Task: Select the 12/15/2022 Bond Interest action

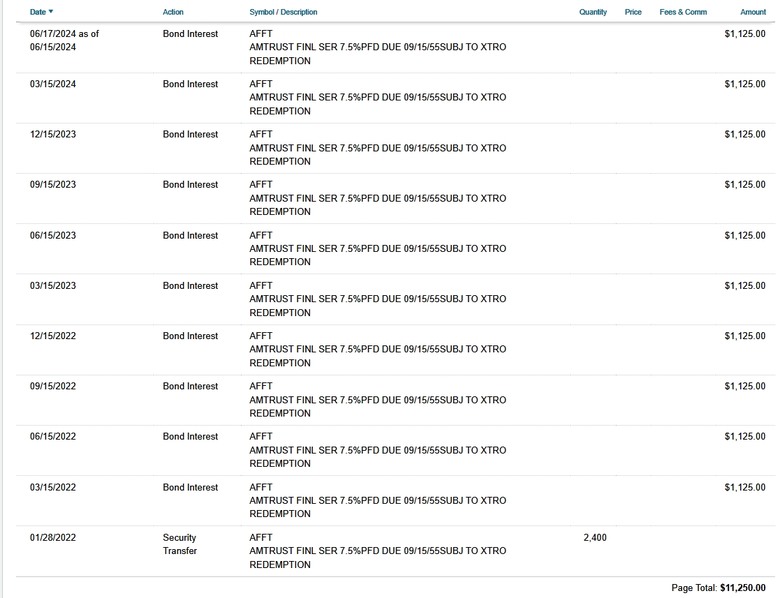Action: (x=190, y=336)
